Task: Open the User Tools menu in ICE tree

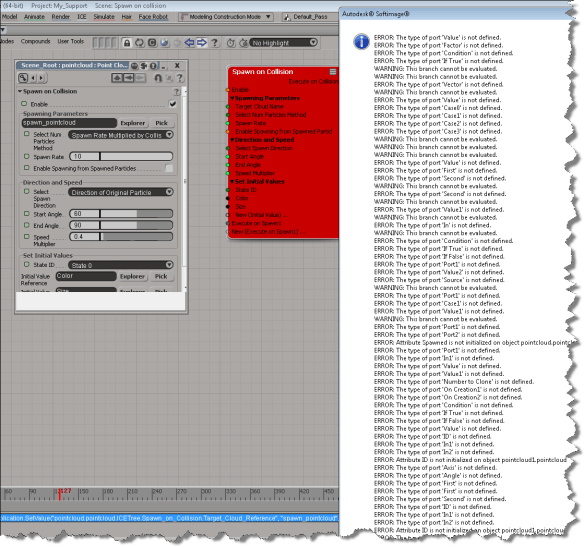Action: pyautogui.click(x=70, y=41)
